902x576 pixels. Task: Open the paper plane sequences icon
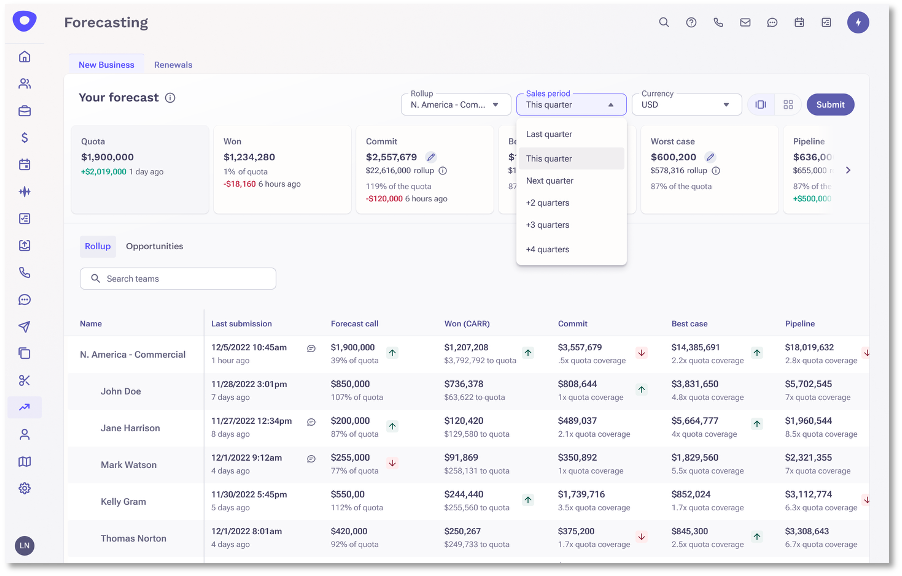[24, 327]
